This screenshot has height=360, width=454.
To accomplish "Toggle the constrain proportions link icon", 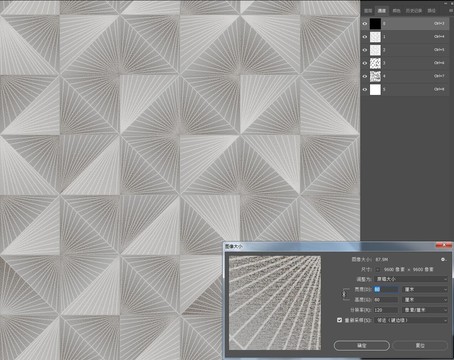I will point(344,294).
